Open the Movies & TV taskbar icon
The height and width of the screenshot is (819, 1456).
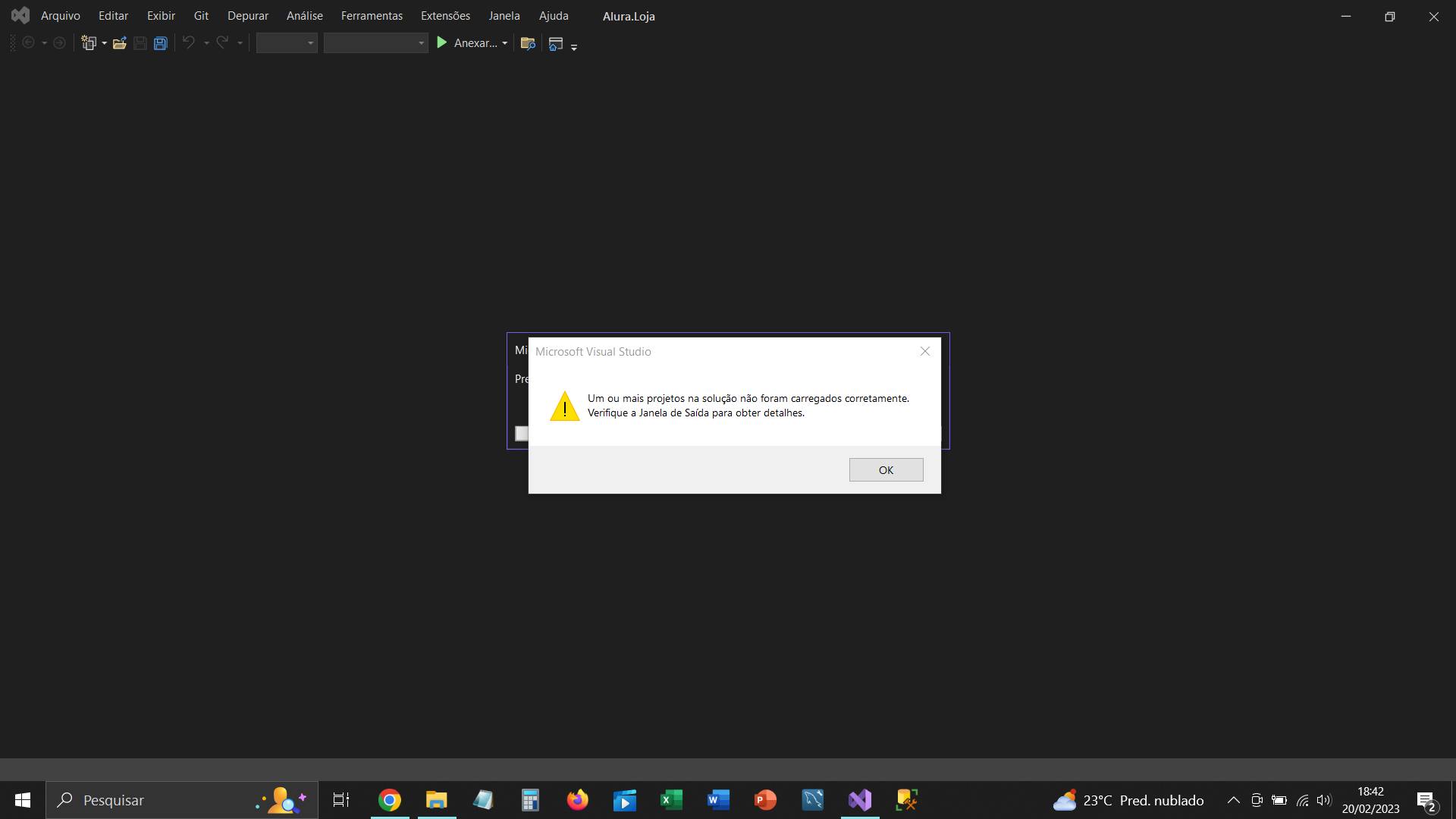[624, 800]
